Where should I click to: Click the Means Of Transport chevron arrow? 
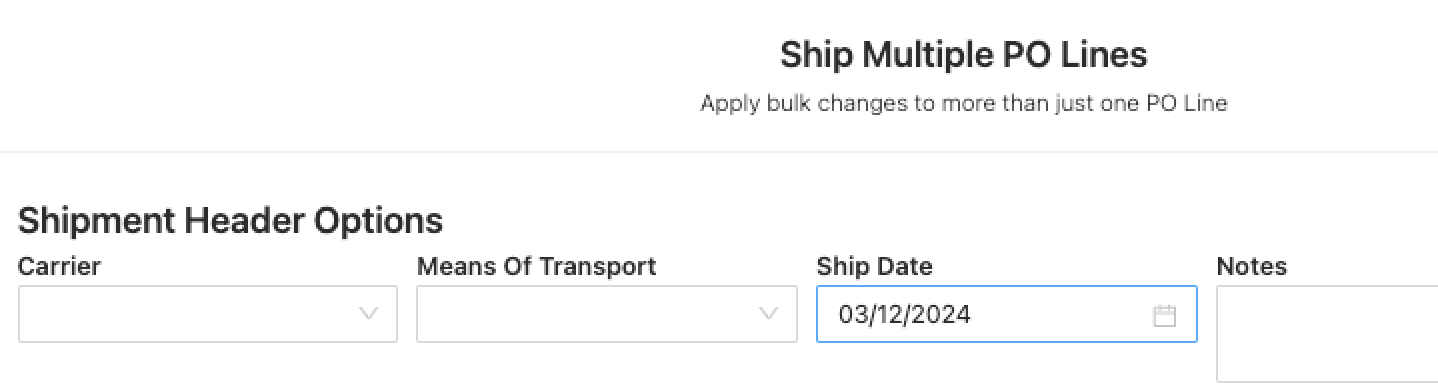tap(768, 314)
